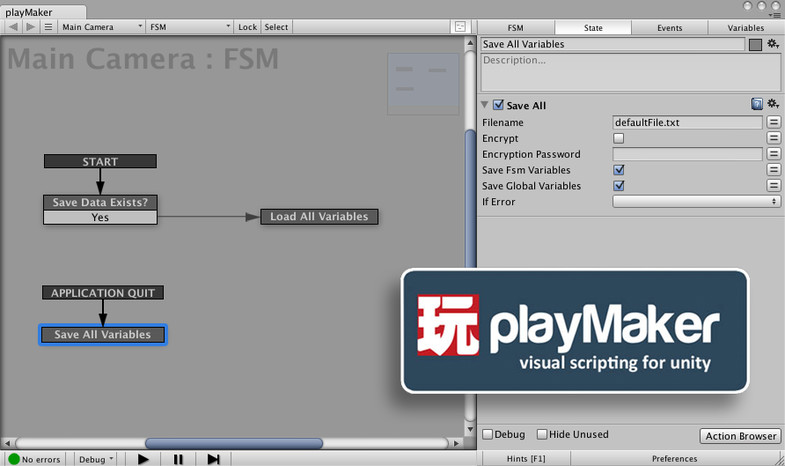Toggle variable option button for Save Fsm Variables

[773, 170]
